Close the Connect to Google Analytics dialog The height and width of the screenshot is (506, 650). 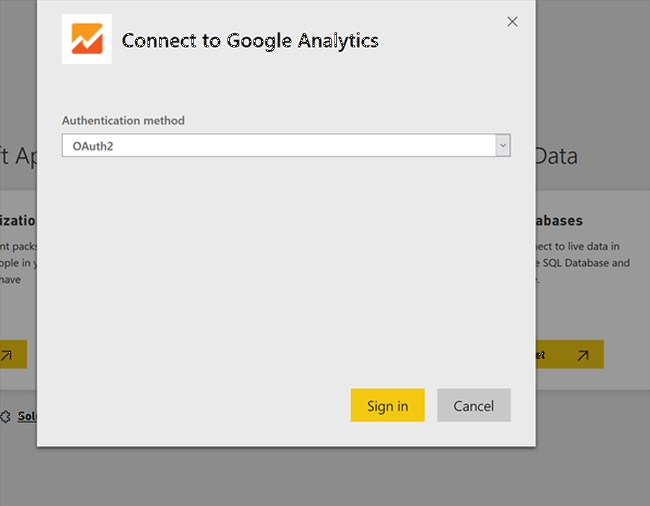point(512,22)
